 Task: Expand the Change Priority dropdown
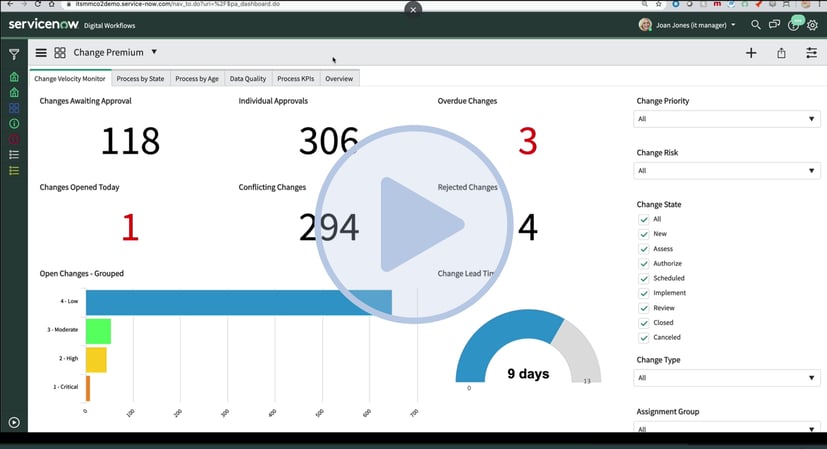tap(727, 119)
